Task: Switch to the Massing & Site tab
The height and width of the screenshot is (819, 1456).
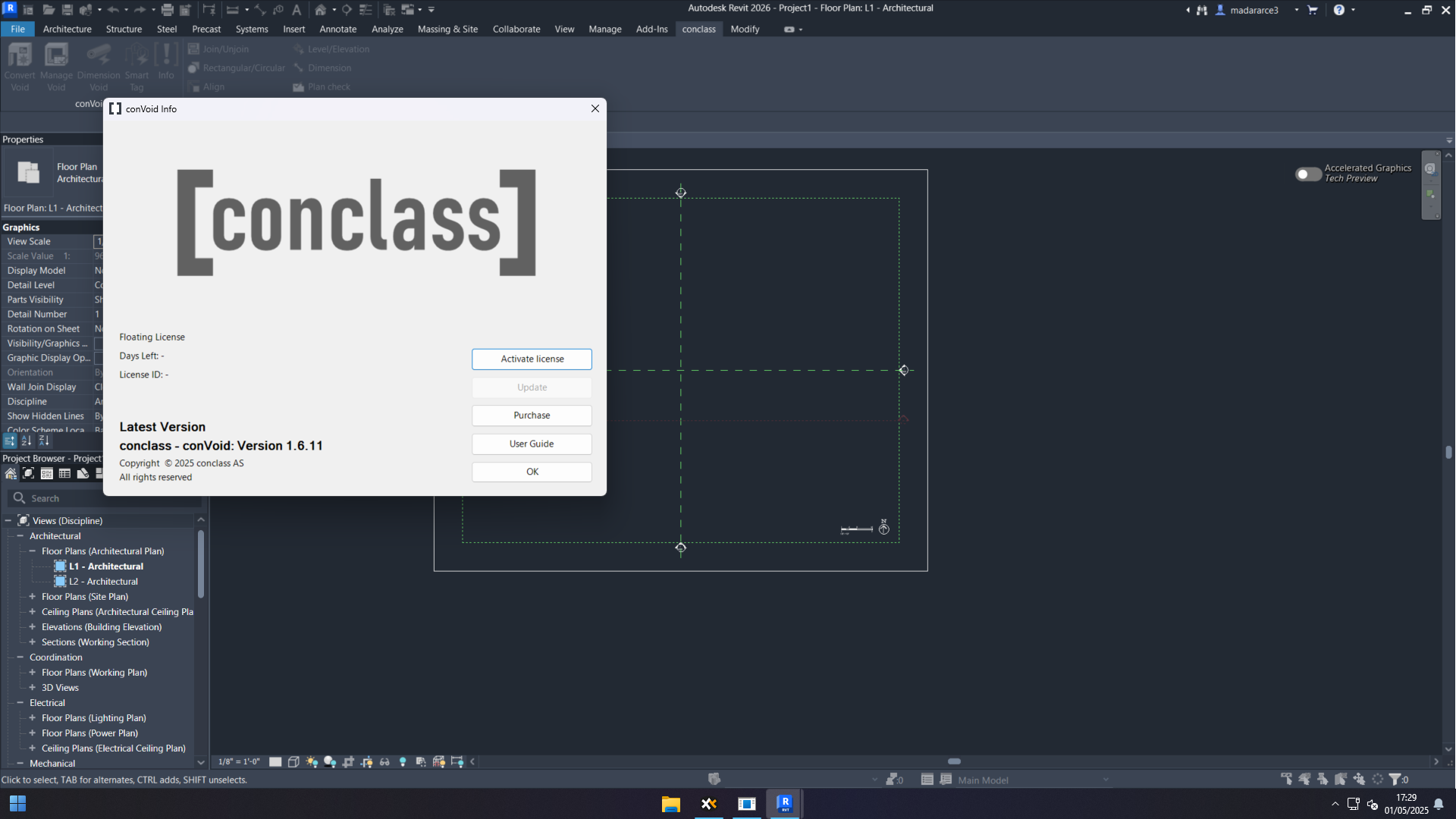Action: [x=447, y=29]
